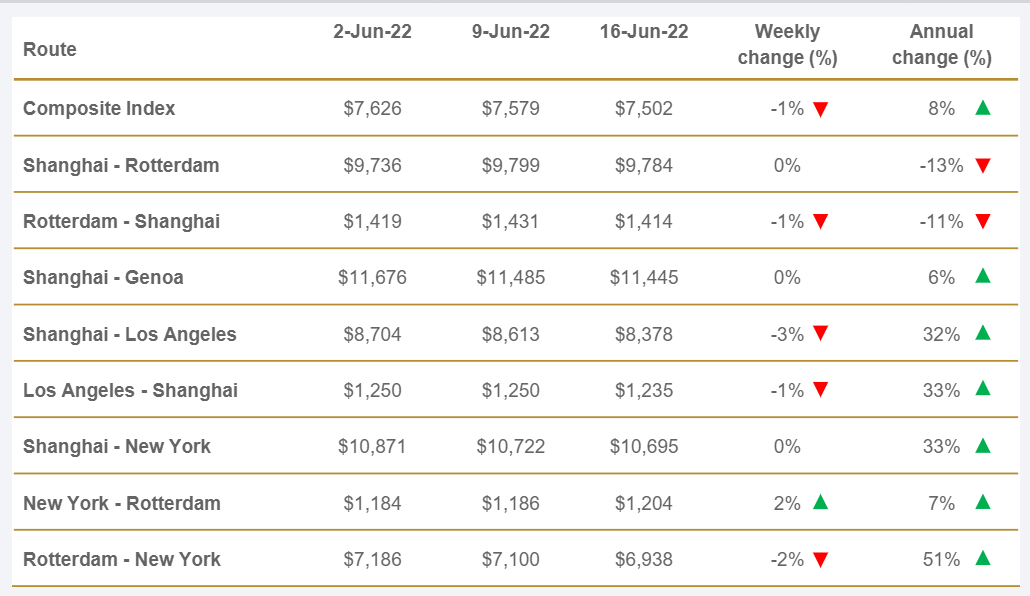The width and height of the screenshot is (1030, 596).
Task: Click Shanghai - Genoa green annual up arrow
Action: [x=982, y=276]
